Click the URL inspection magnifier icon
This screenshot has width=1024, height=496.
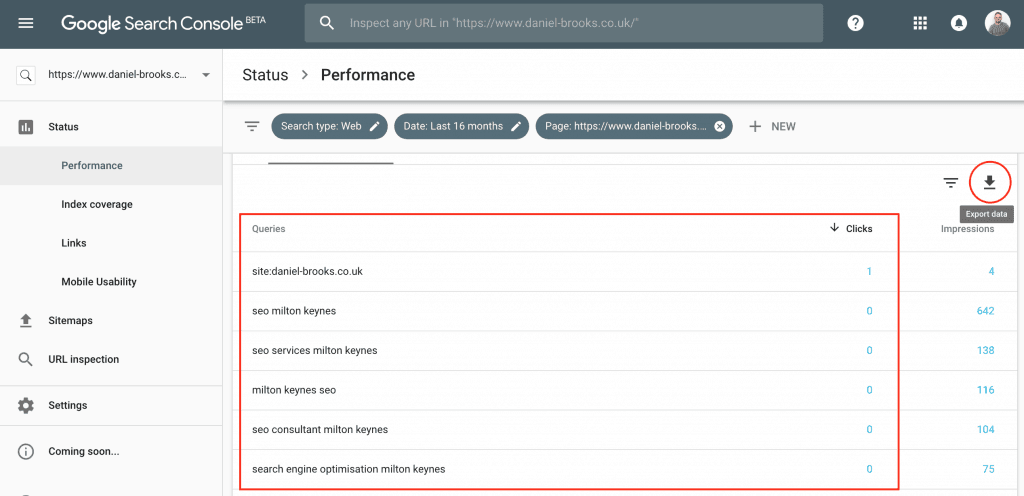pyautogui.click(x=25, y=360)
